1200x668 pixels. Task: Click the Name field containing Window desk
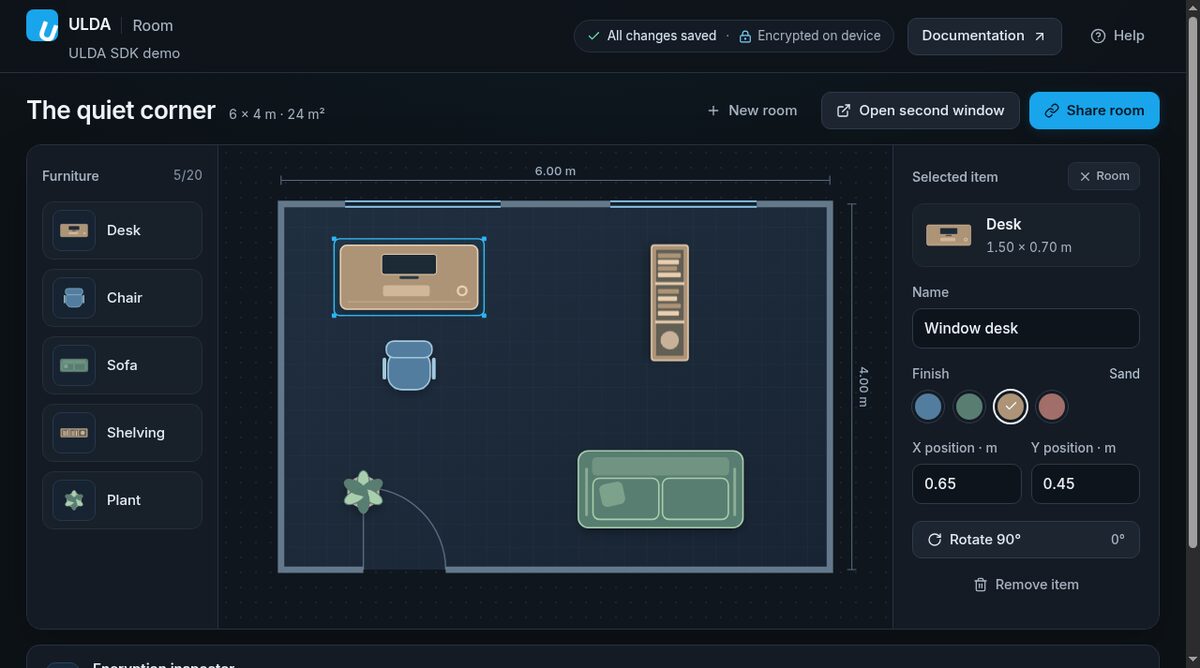coord(1025,328)
